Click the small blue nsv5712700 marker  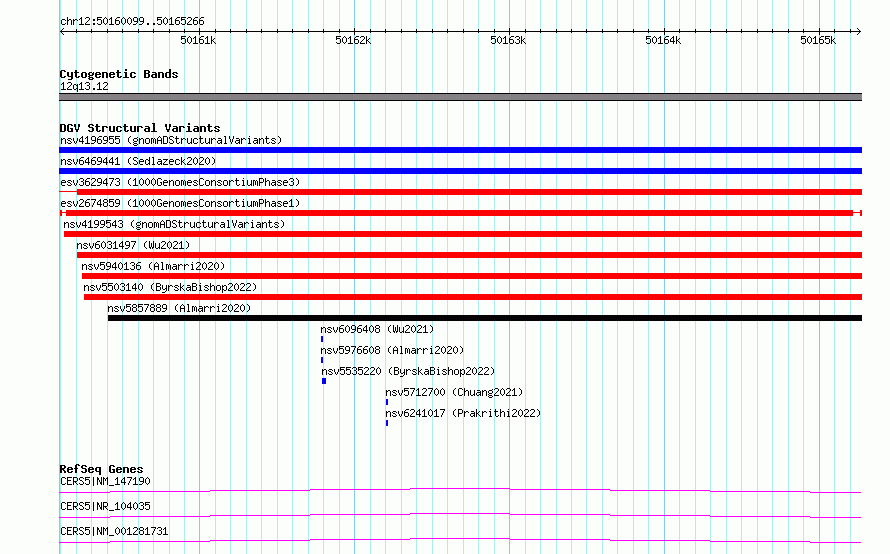(x=387, y=402)
